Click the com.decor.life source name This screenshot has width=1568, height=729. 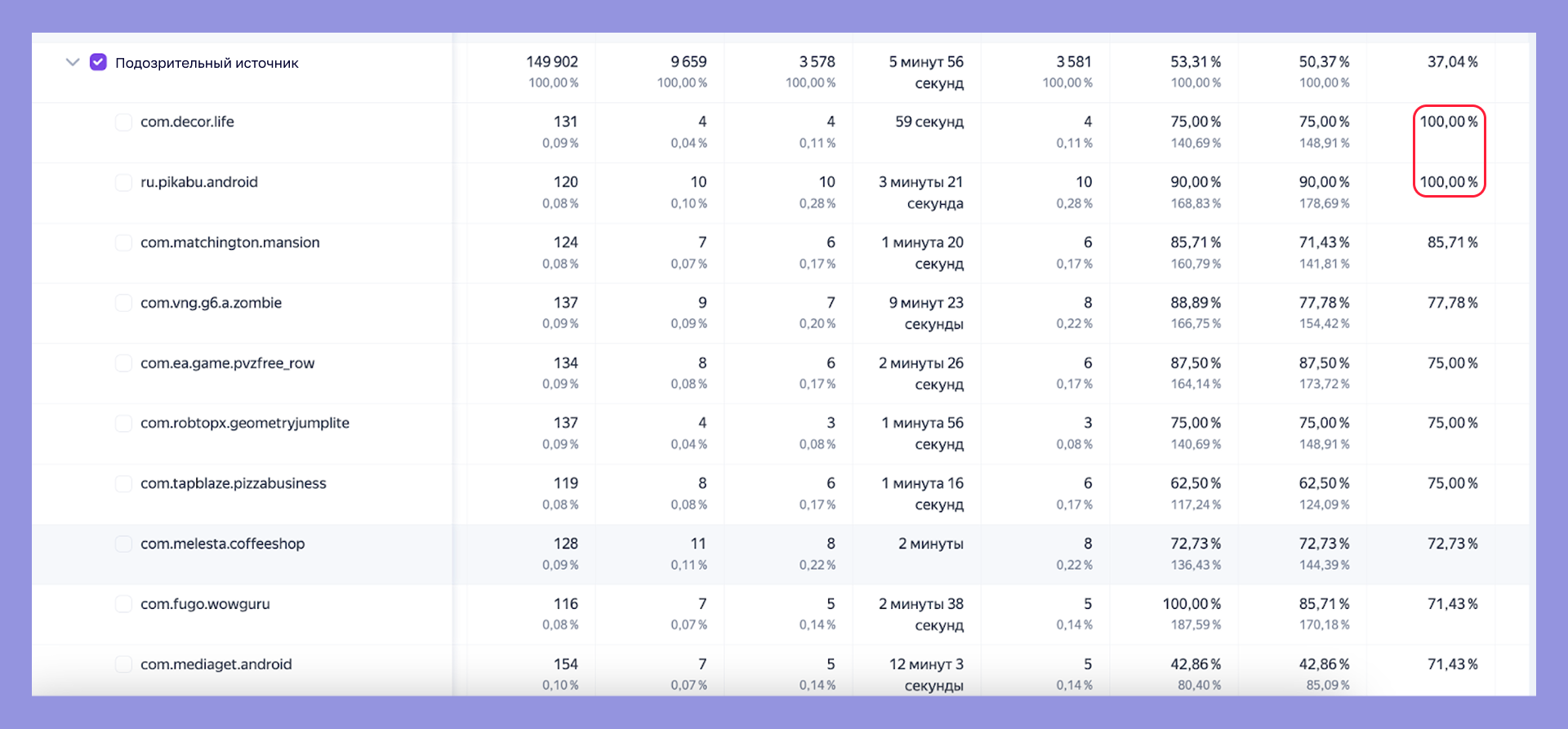click(187, 122)
